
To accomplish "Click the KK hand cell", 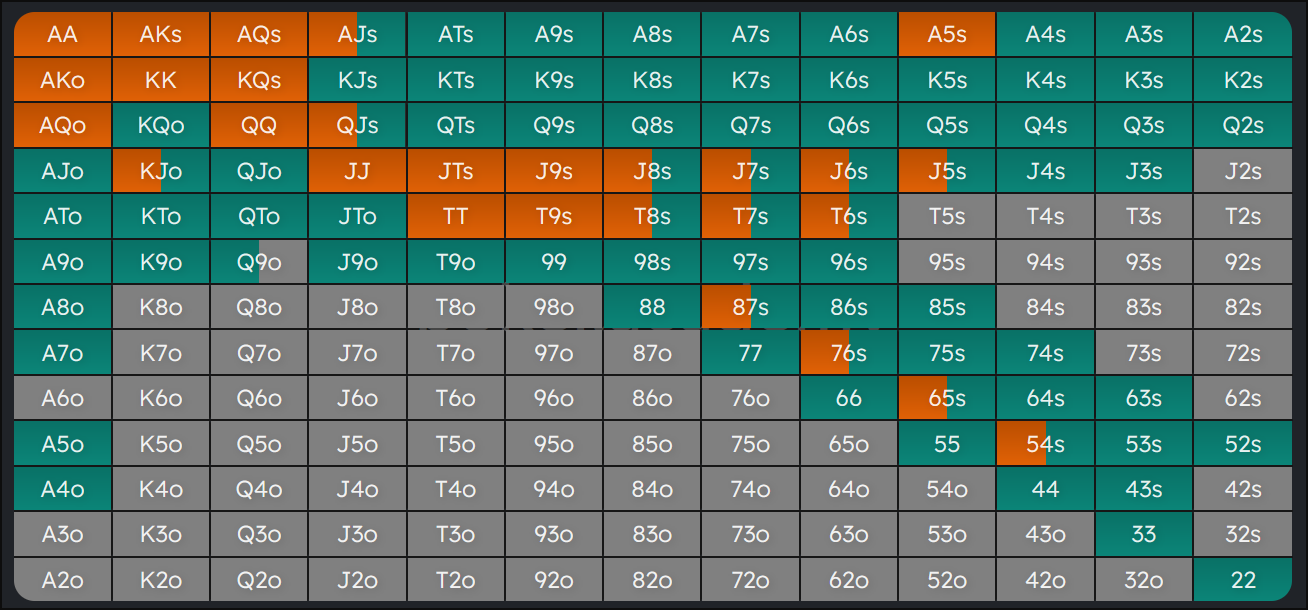I will [x=161, y=80].
